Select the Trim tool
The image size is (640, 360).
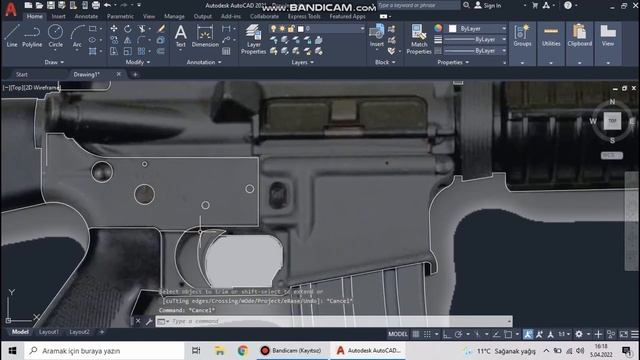click(142, 29)
